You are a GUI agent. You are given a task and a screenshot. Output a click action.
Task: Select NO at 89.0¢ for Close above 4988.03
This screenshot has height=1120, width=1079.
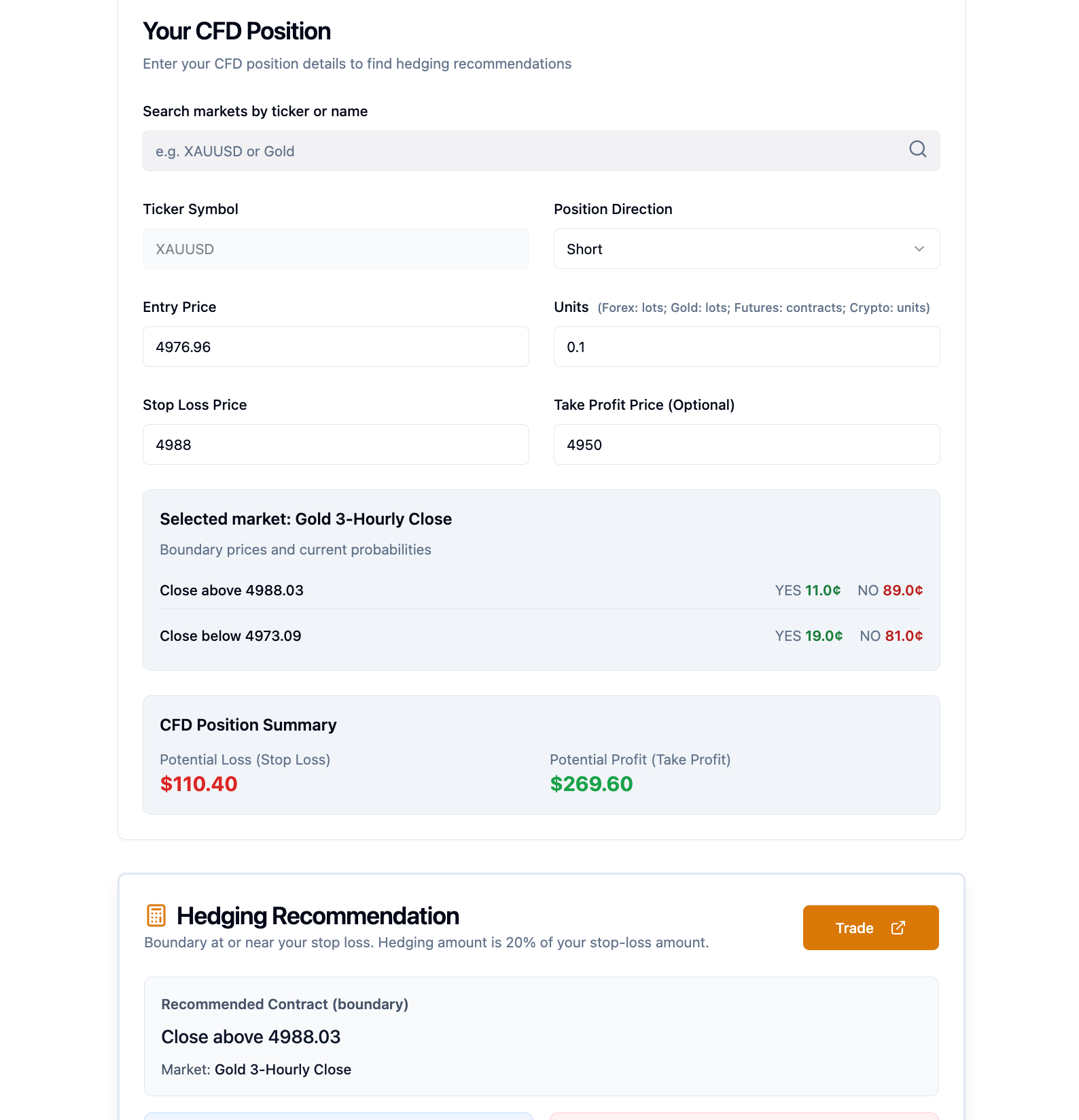(891, 590)
